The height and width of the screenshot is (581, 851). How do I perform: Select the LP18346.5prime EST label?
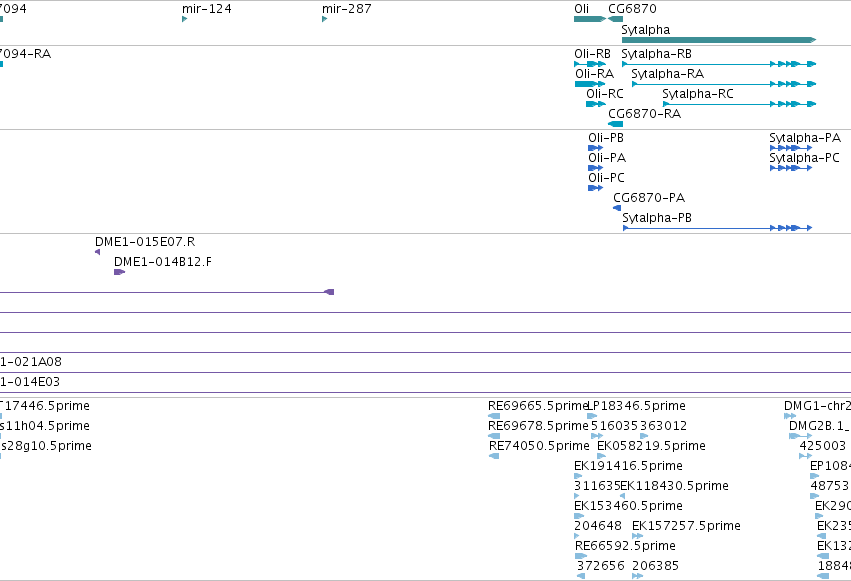(x=637, y=406)
